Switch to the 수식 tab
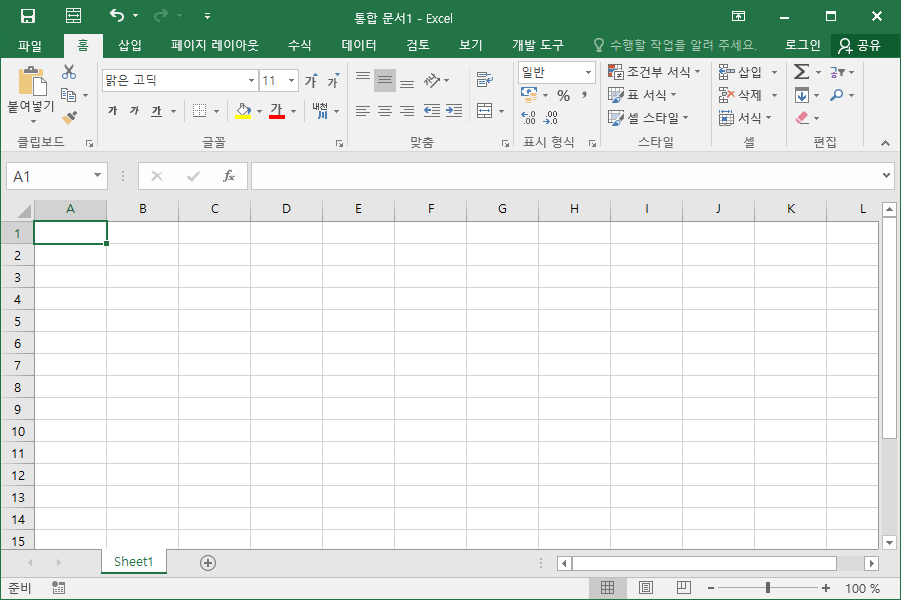 point(299,45)
